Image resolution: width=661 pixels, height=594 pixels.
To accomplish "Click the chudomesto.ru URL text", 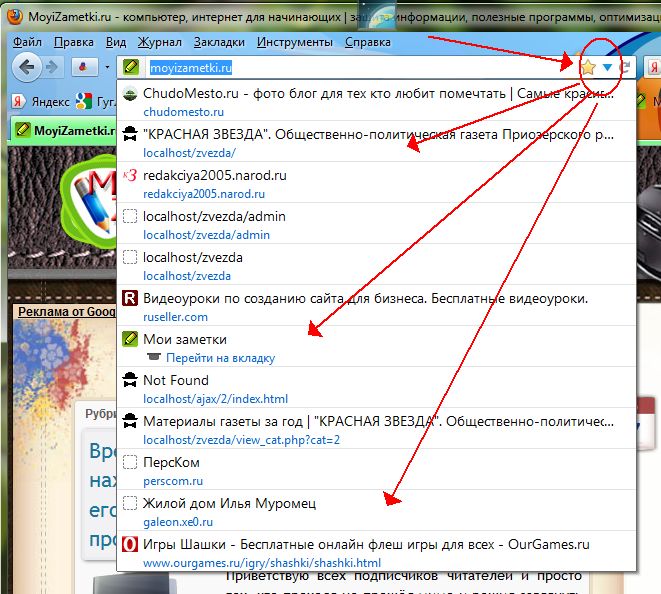I will pyautogui.click(x=183, y=112).
